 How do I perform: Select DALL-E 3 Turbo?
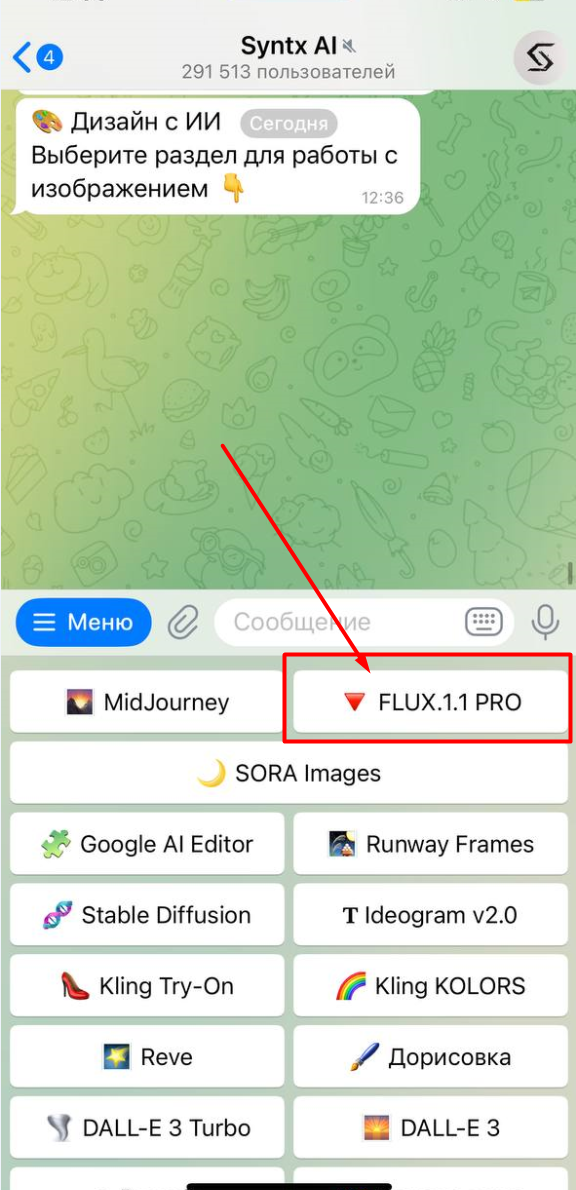pyautogui.click(x=147, y=1128)
